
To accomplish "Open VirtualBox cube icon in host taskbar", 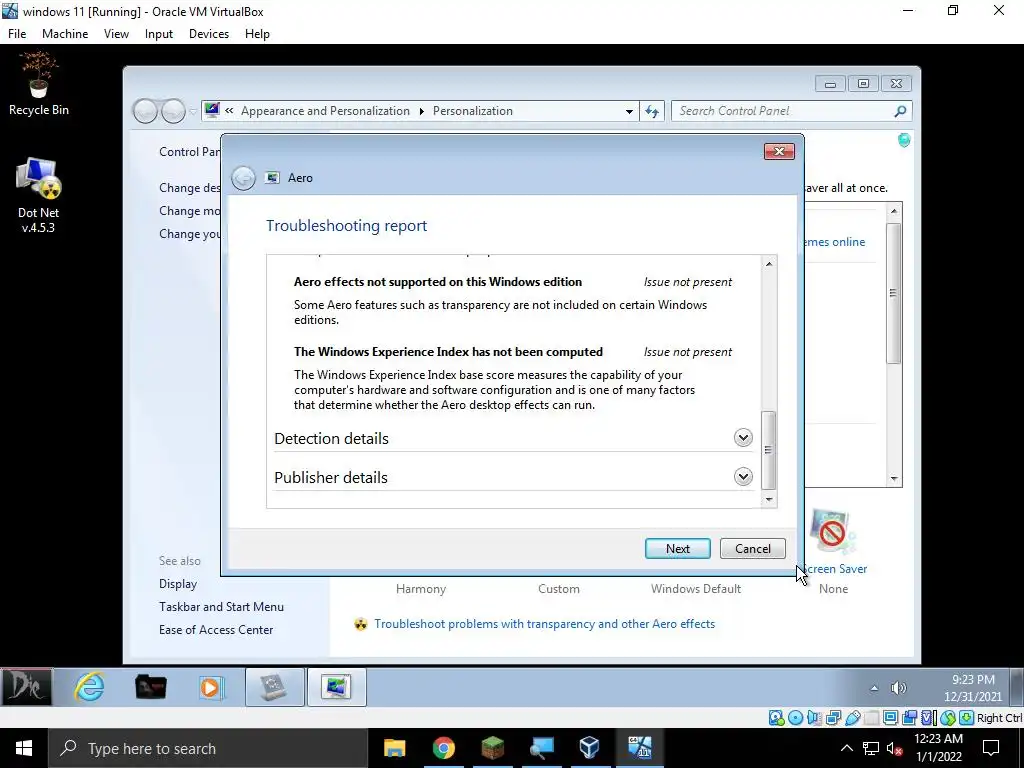I will click(590, 748).
